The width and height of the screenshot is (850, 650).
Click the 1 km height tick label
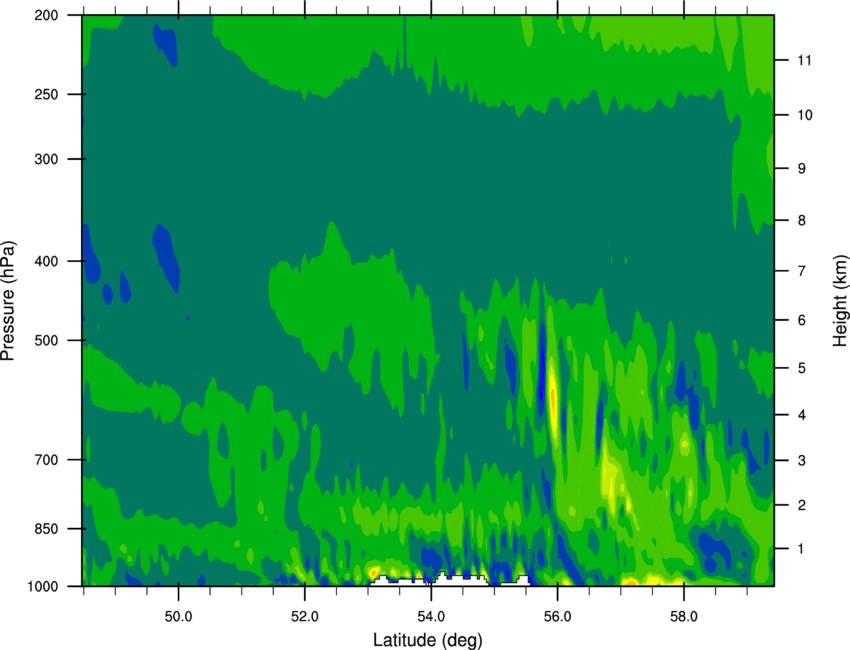click(x=801, y=549)
